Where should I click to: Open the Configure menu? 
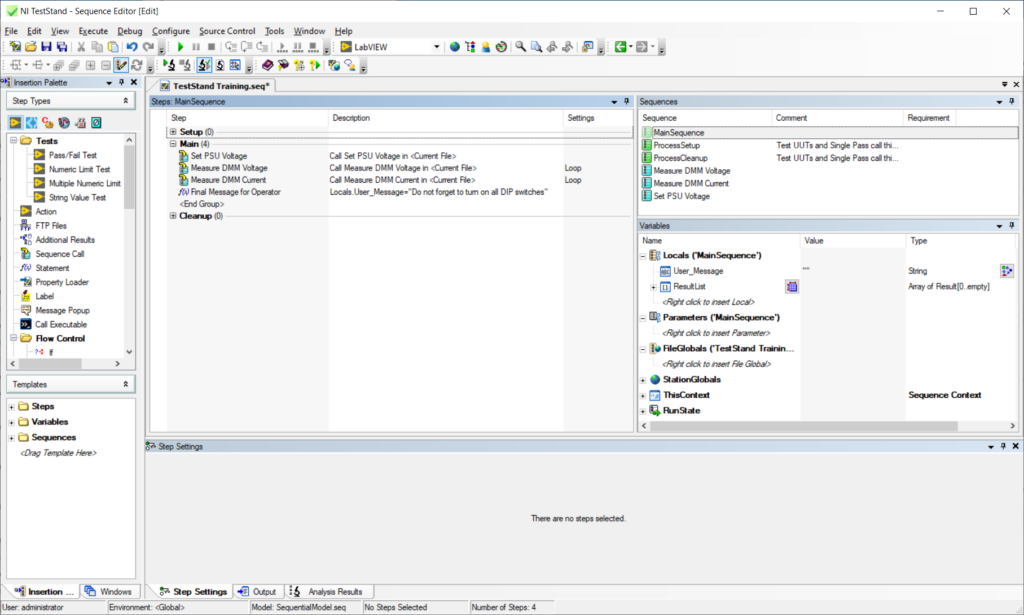pyautogui.click(x=171, y=31)
